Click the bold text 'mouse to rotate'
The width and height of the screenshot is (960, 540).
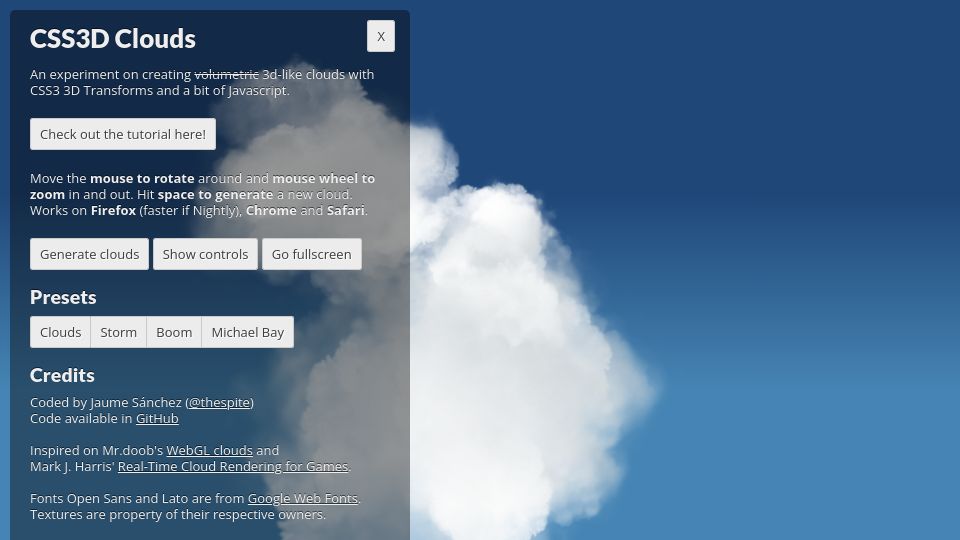tap(142, 179)
